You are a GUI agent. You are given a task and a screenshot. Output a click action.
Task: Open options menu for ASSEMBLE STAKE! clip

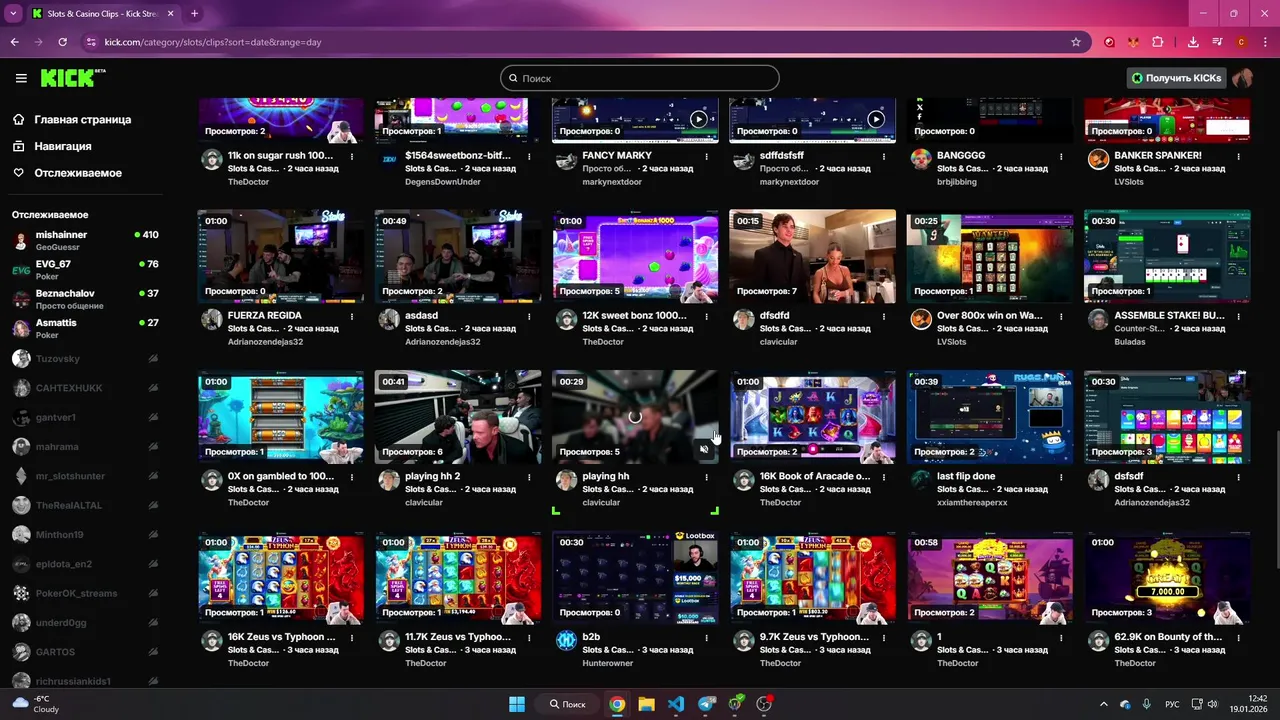pyautogui.click(x=1238, y=316)
